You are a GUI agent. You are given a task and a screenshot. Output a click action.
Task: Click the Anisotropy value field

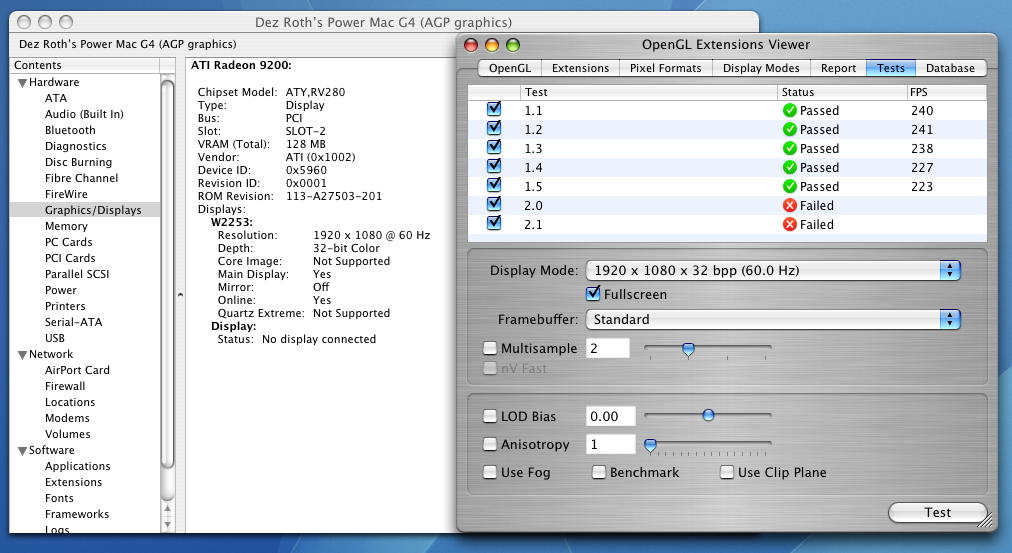[x=611, y=445]
